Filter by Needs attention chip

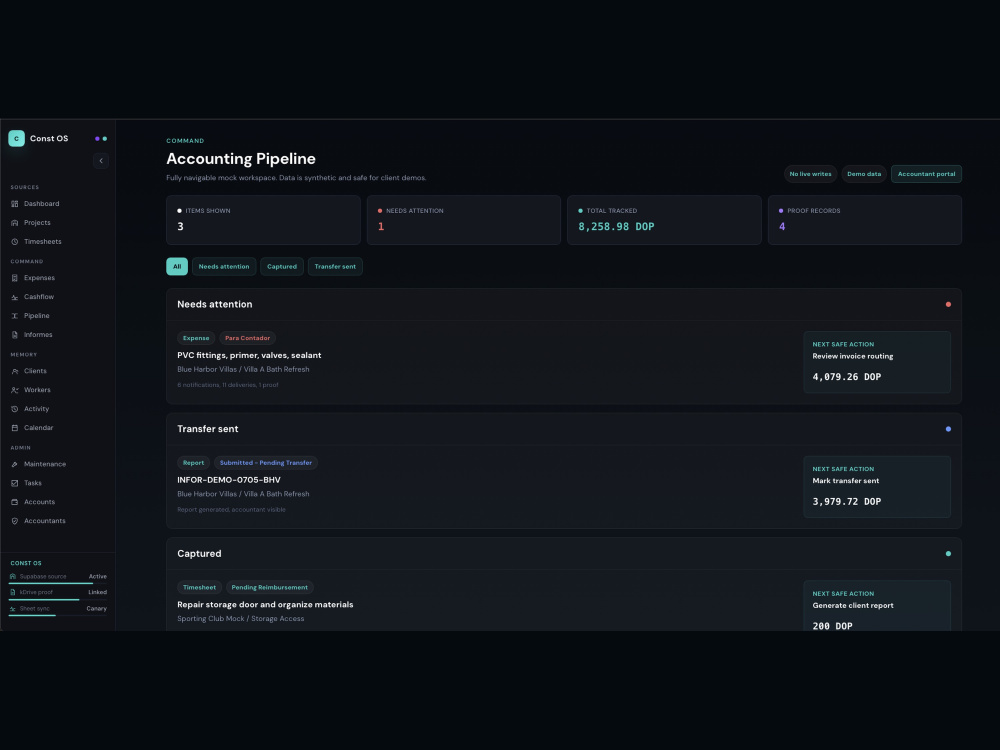pyautogui.click(x=224, y=267)
